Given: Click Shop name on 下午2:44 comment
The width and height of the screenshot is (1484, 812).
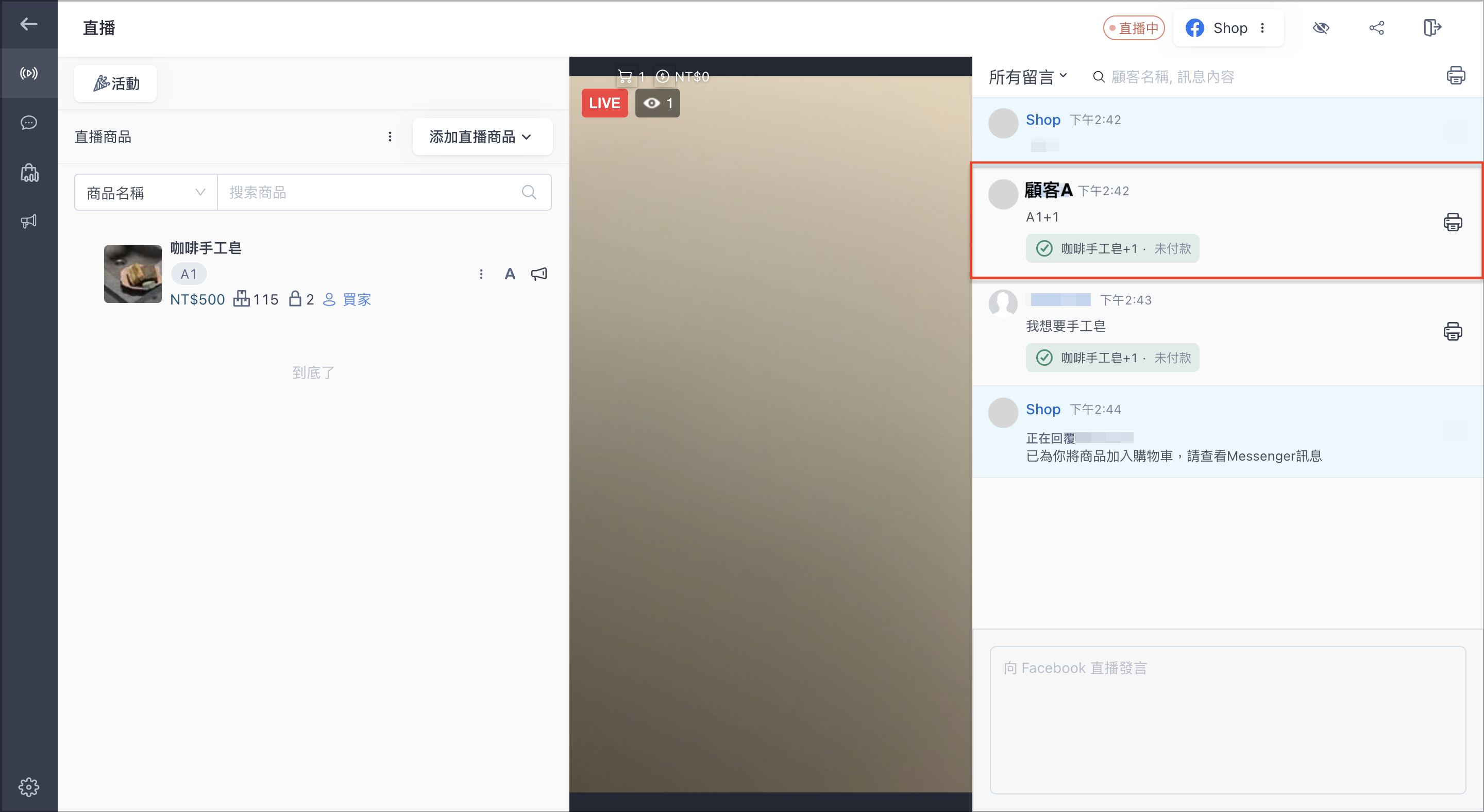Looking at the screenshot, I should (x=1043, y=410).
